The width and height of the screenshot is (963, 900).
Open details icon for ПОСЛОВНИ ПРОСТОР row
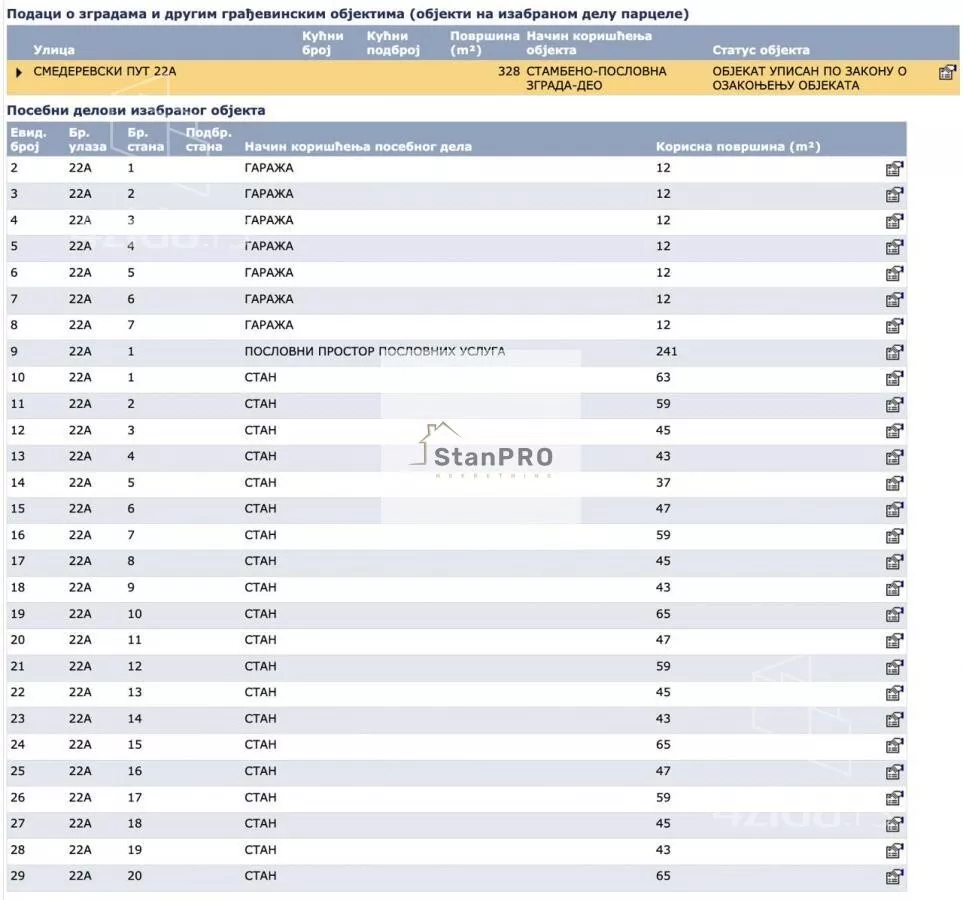coord(894,352)
